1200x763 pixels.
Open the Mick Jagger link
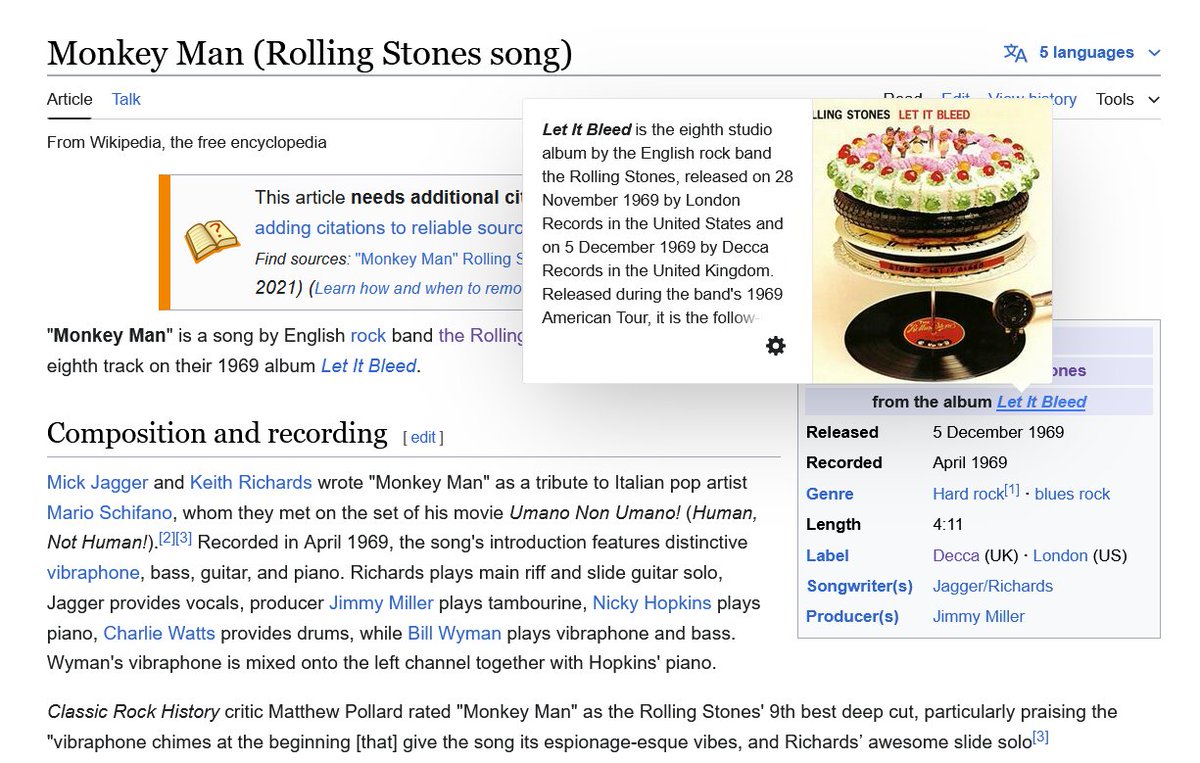click(98, 483)
